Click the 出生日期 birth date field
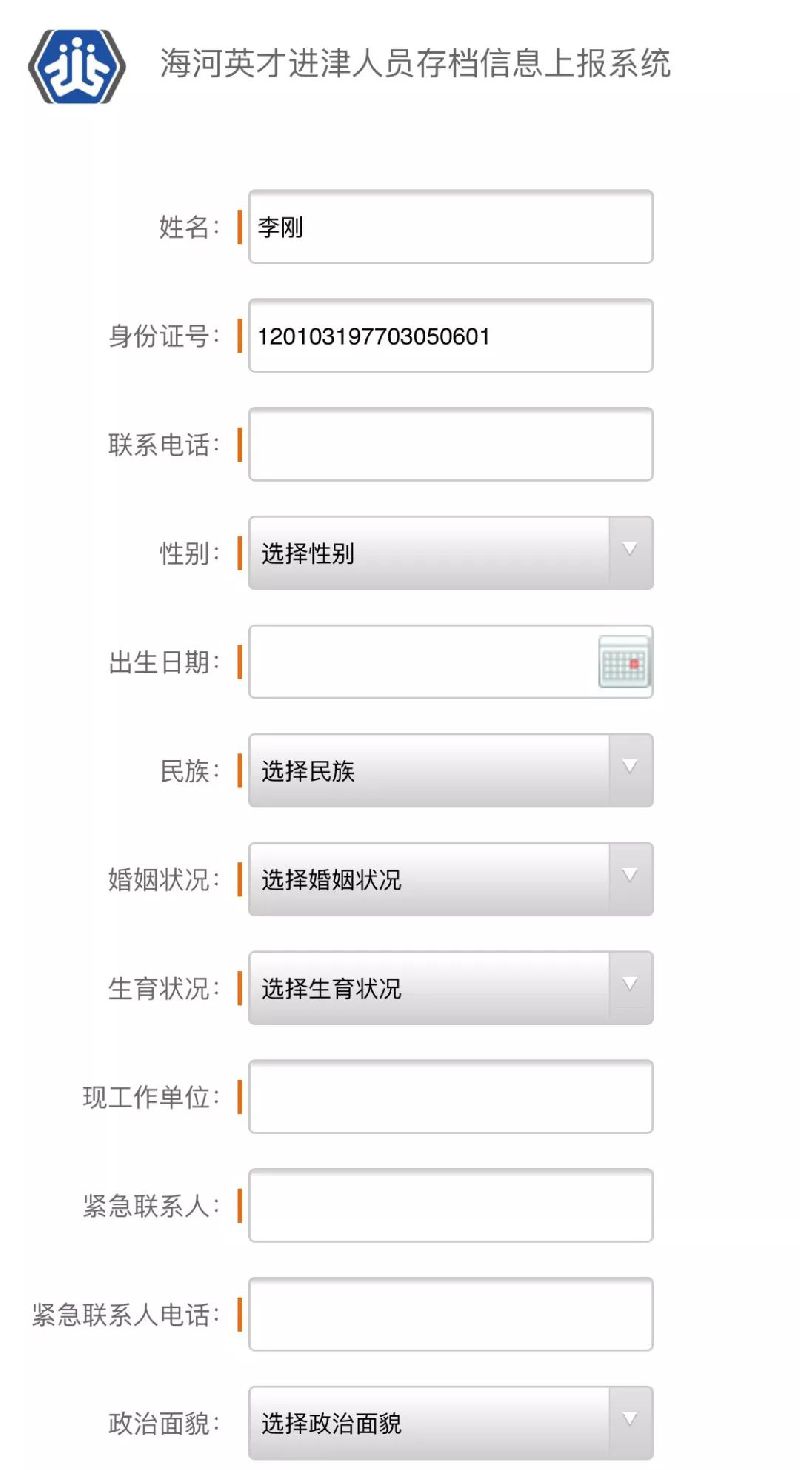The image size is (800, 1470). (x=420, y=661)
